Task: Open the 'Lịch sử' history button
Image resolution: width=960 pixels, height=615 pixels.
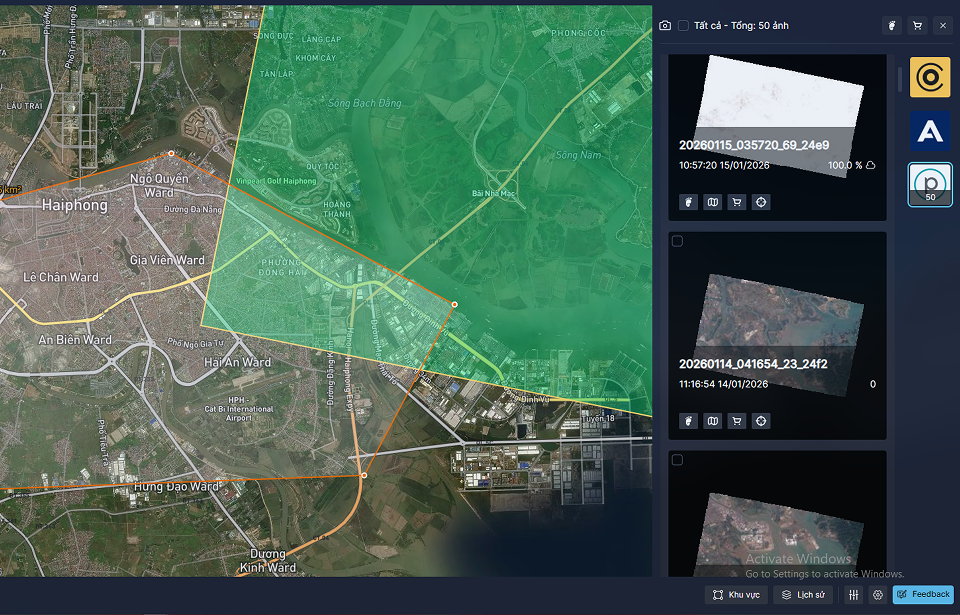Action: click(x=803, y=595)
